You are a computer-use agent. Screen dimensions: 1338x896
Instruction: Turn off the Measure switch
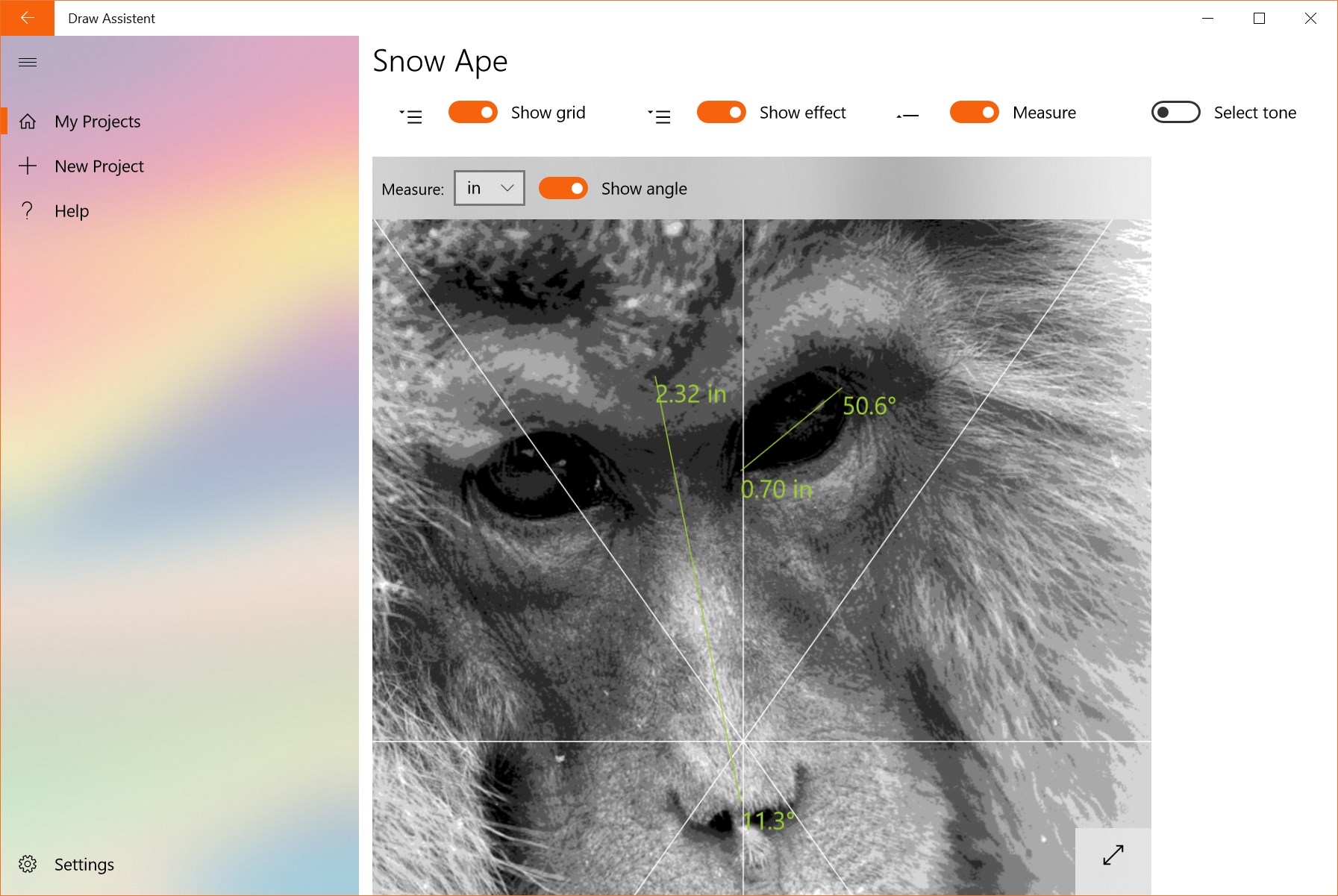coord(975,113)
